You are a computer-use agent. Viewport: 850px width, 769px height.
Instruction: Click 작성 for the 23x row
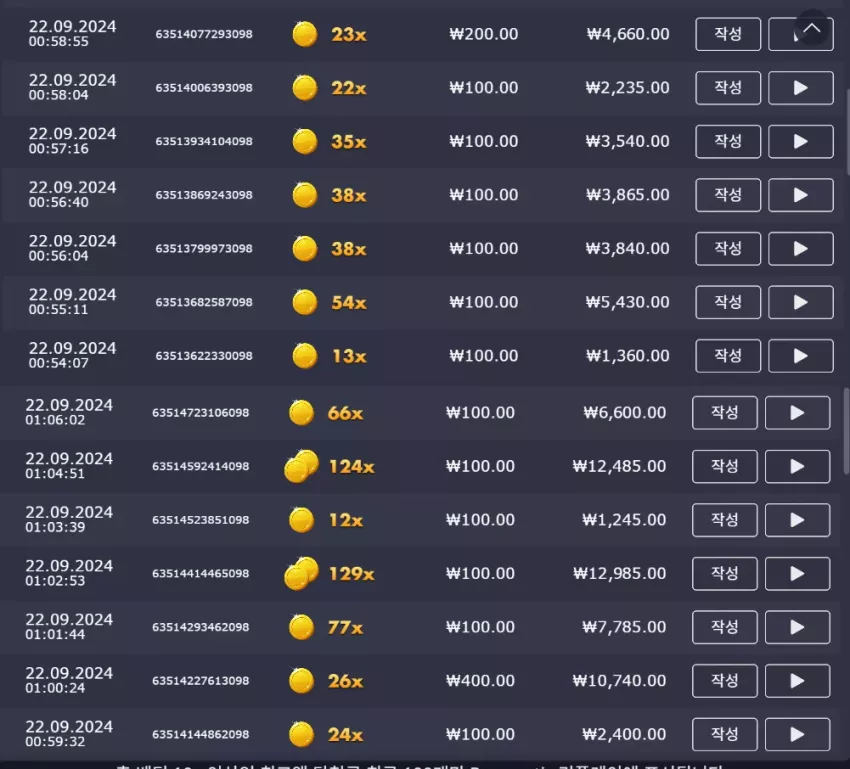(x=728, y=34)
